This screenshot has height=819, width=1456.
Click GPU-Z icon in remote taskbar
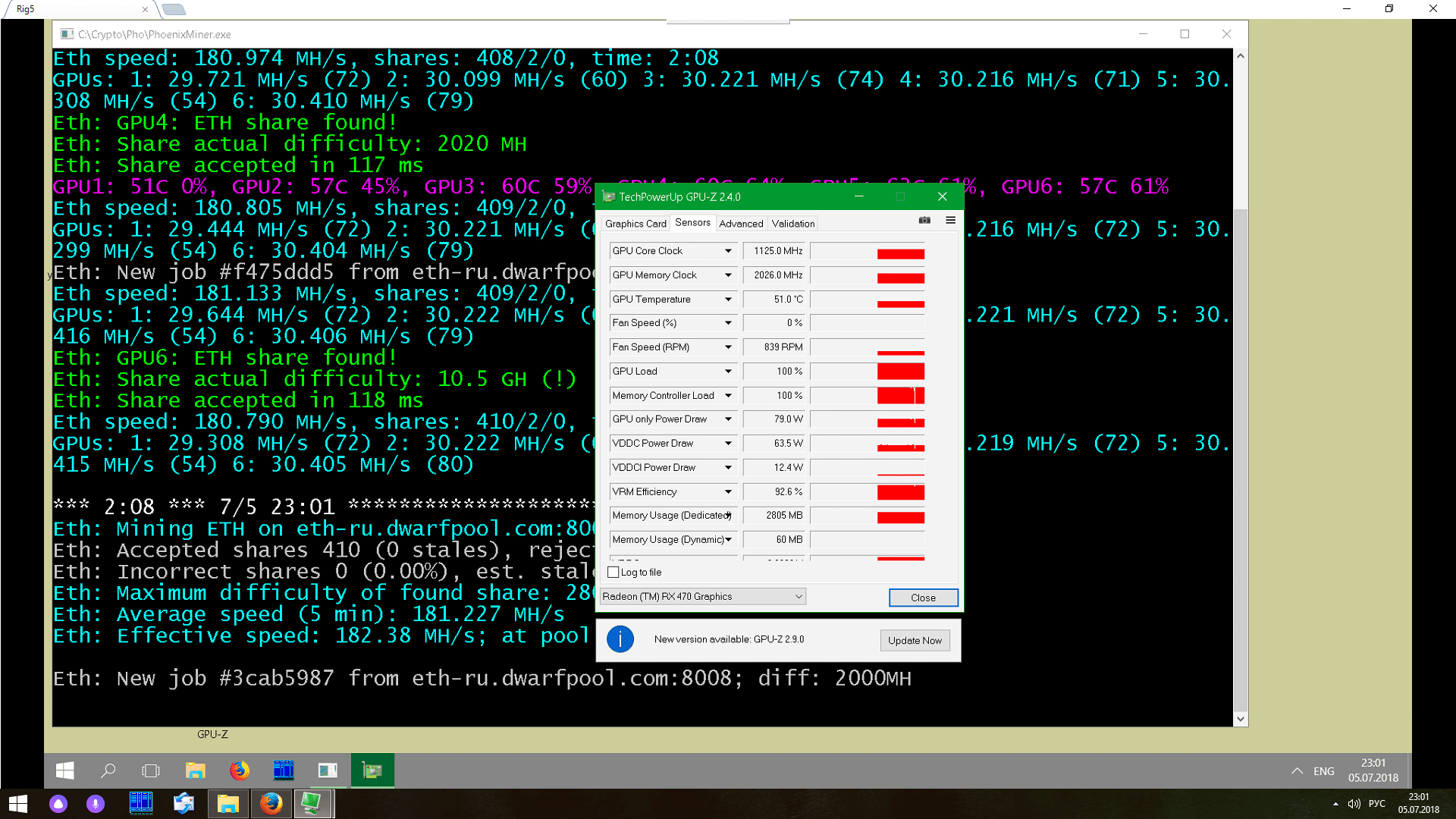click(x=372, y=770)
